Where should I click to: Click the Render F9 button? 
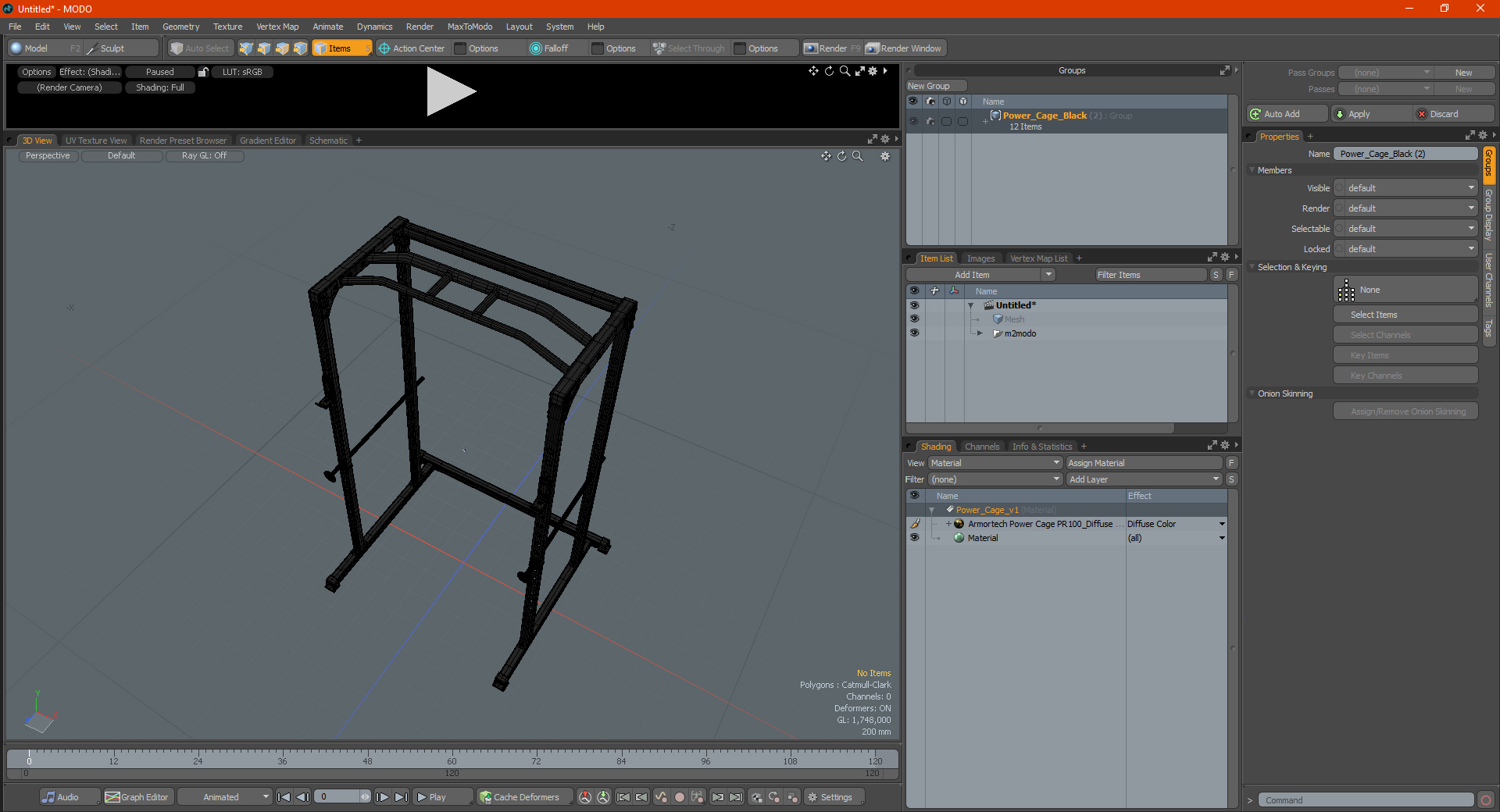tap(832, 48)
